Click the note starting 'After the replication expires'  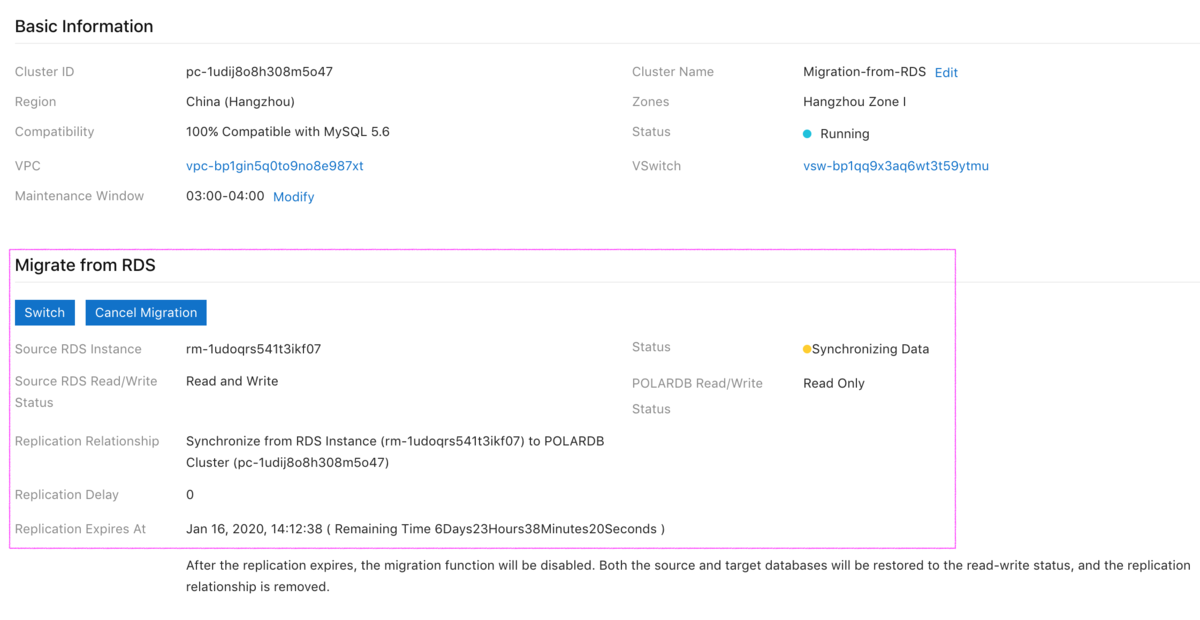688,576
